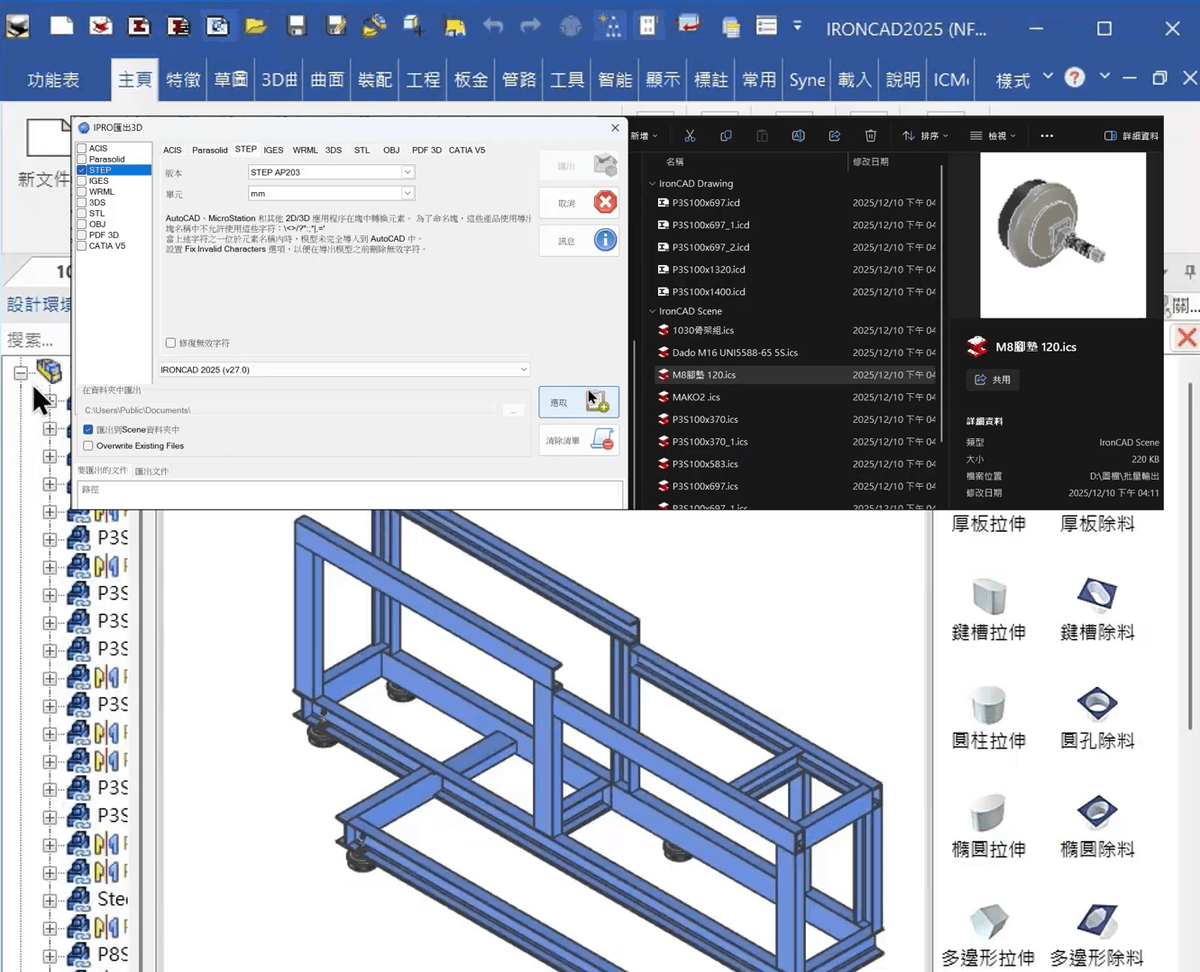1200x972 pixels.
Task: Click the Save icon in the top toolbar
Action: pyautogui.click(x=296, y=27)
